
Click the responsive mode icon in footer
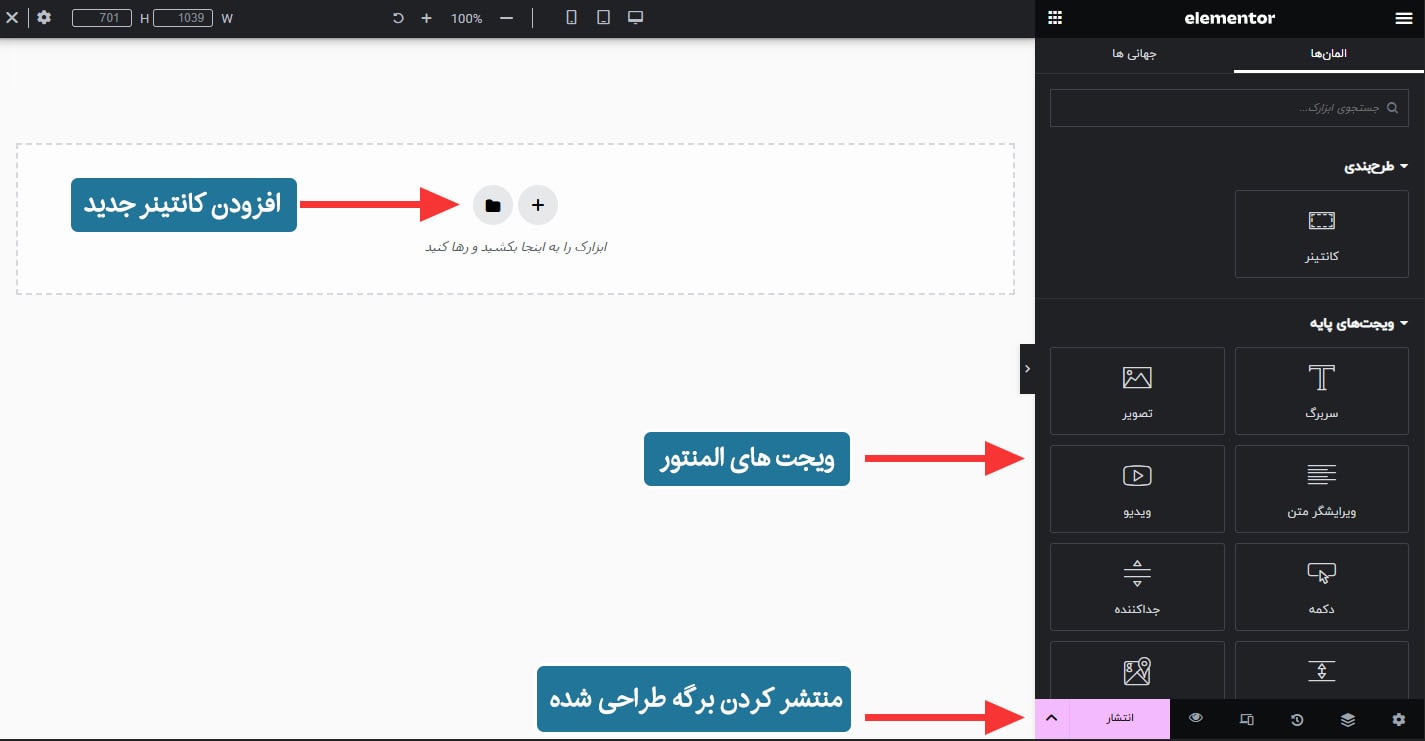click(1246, 719)
